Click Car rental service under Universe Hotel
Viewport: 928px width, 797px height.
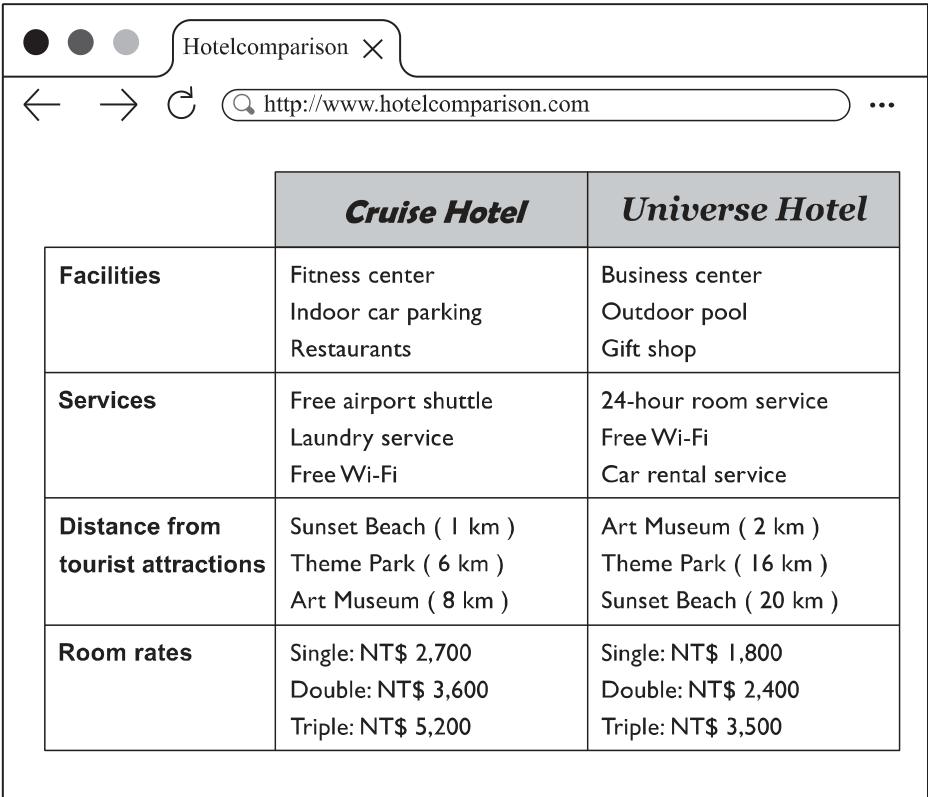click(694, 475)
